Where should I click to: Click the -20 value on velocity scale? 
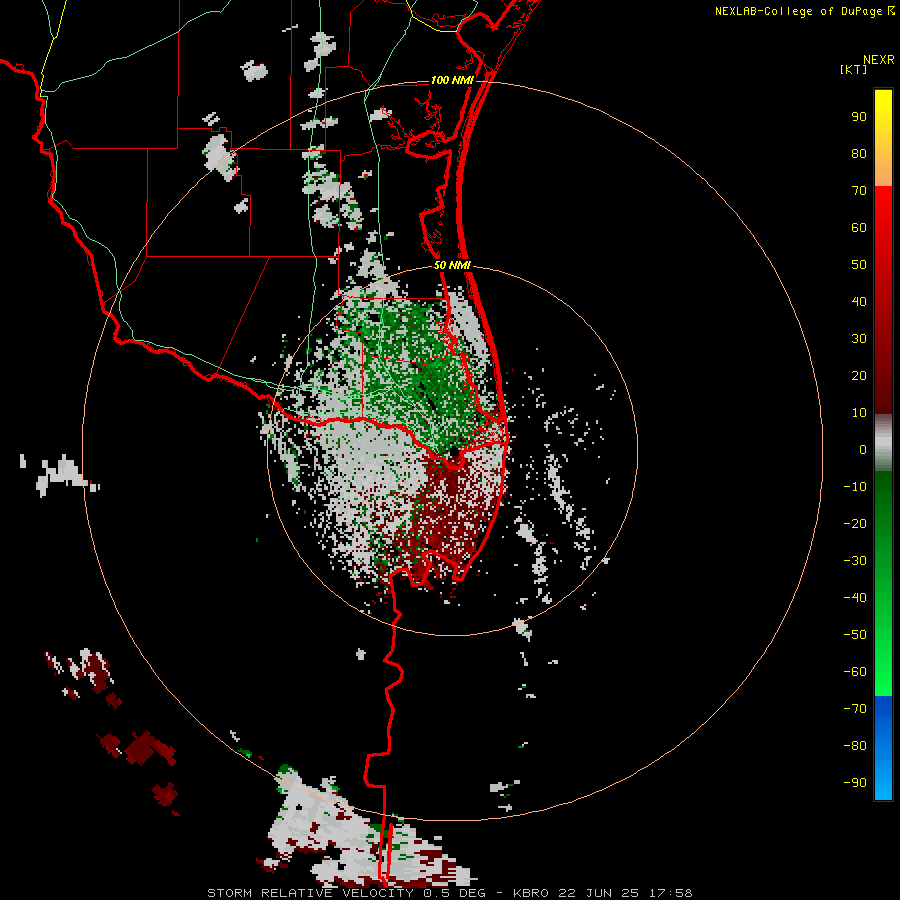coord(855,524)
